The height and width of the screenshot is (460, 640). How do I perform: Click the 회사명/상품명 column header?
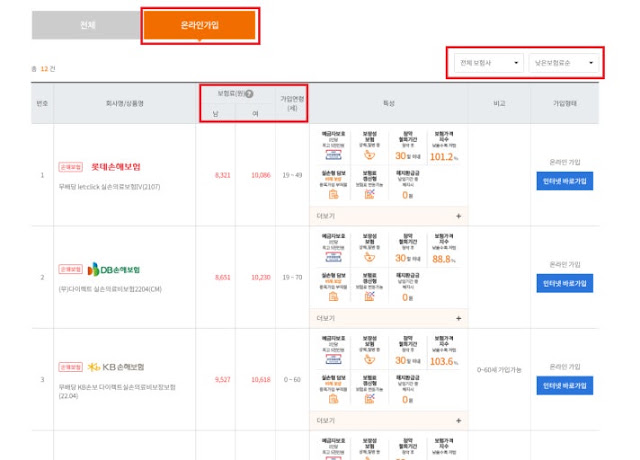click(x=124, y=104)
